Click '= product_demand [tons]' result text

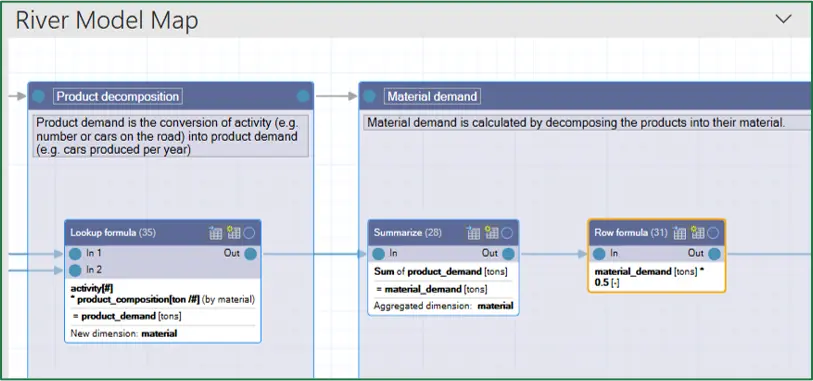[126, 316]
